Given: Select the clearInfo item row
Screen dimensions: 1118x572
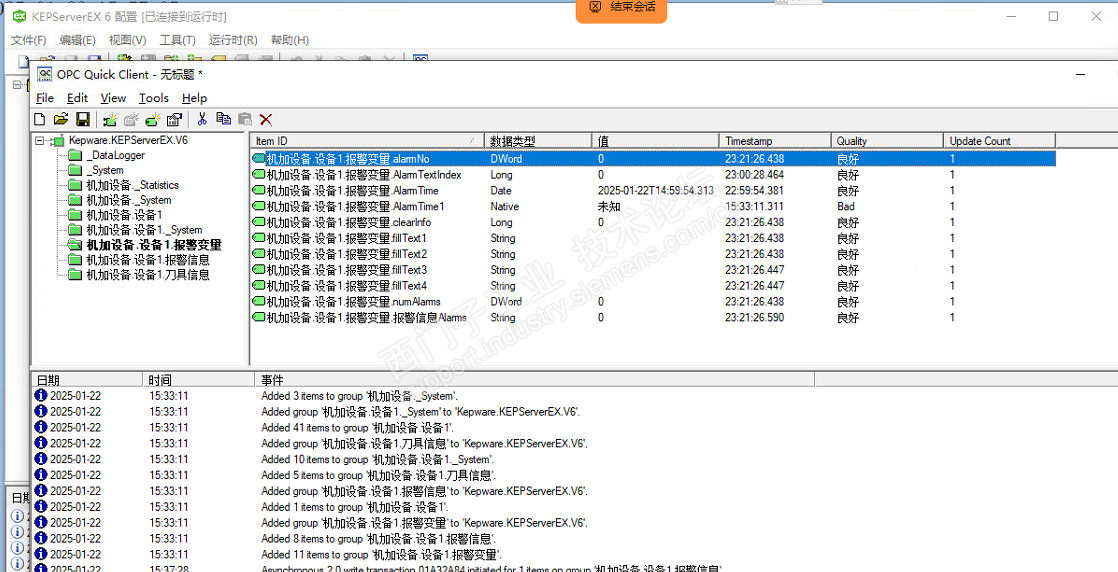Looking at the screenshot, I should (652, 222).
